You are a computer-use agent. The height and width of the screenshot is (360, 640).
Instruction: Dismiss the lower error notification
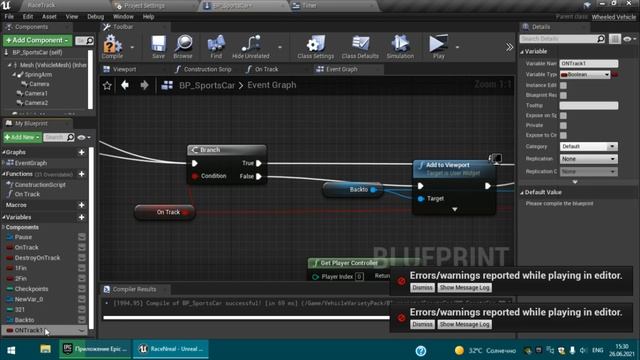[422, 324]
